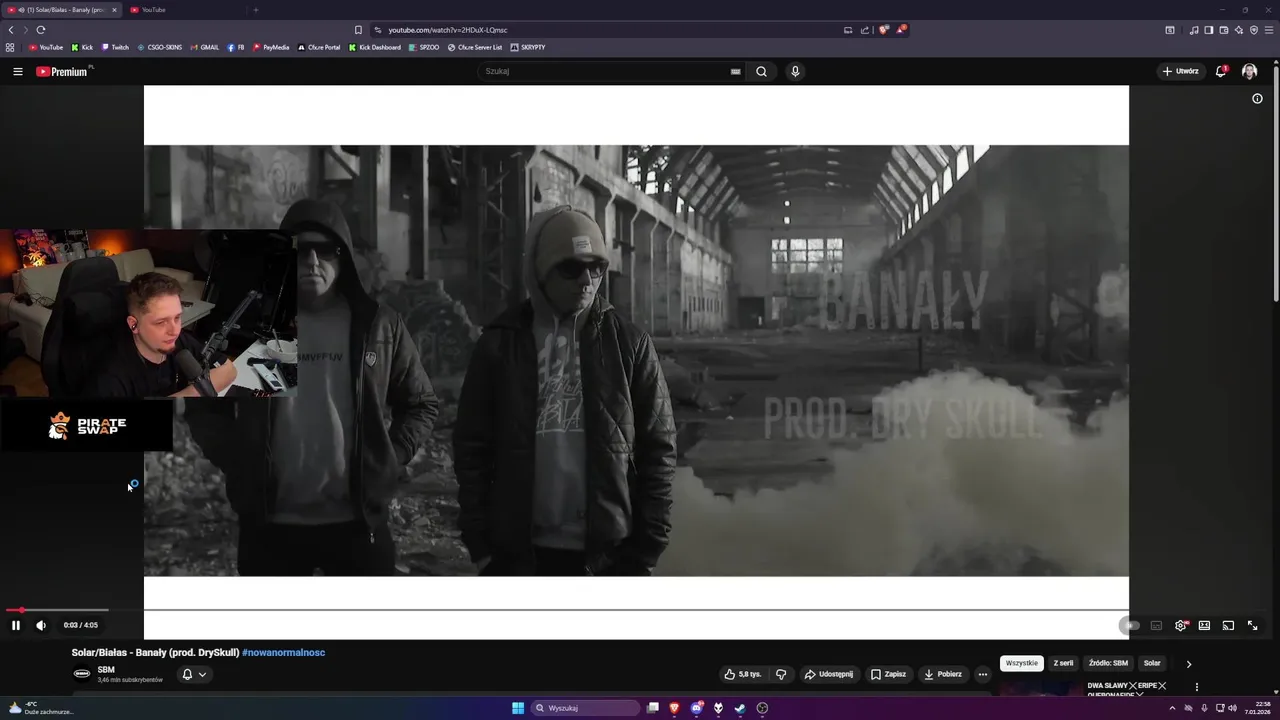Cast video with Play on TV icon
Screen dimensions: 1280x720
tap(1228, 625)
